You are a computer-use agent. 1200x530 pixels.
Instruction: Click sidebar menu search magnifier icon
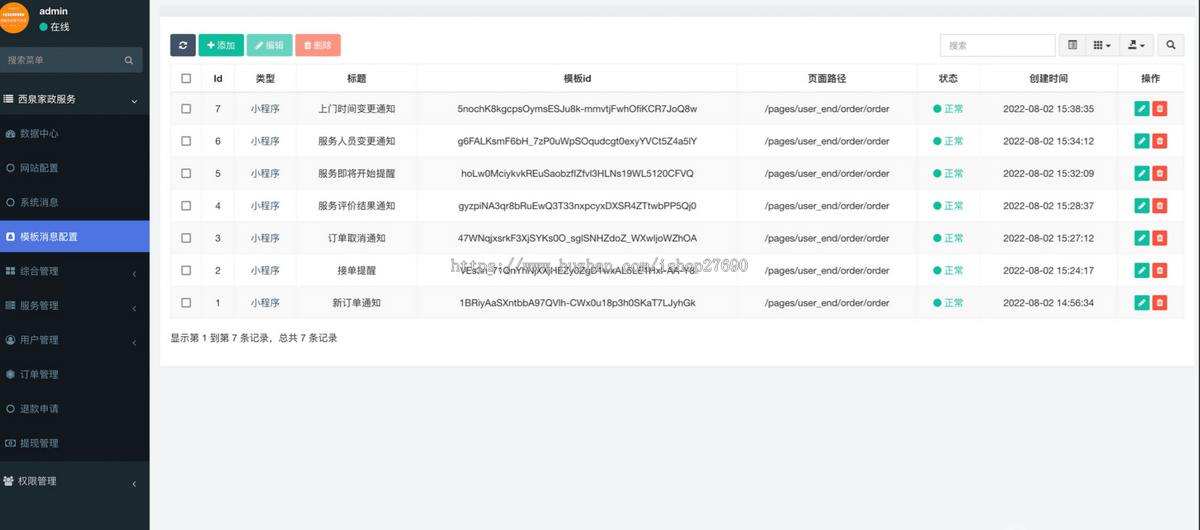pyautogui.click(x=129, y=60)
